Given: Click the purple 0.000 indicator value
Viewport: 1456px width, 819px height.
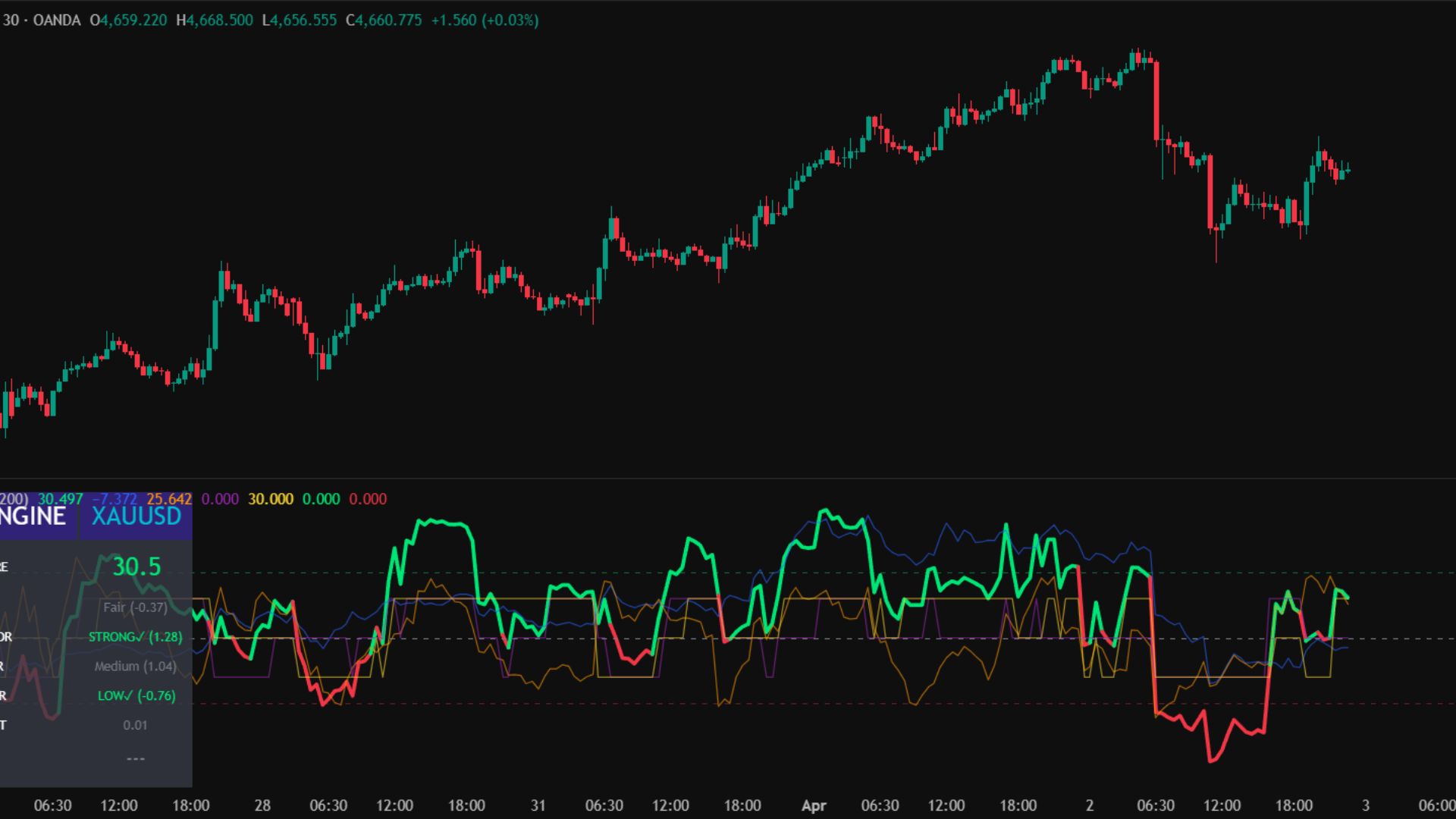Looking at the screenshot, I should point(220,499).
